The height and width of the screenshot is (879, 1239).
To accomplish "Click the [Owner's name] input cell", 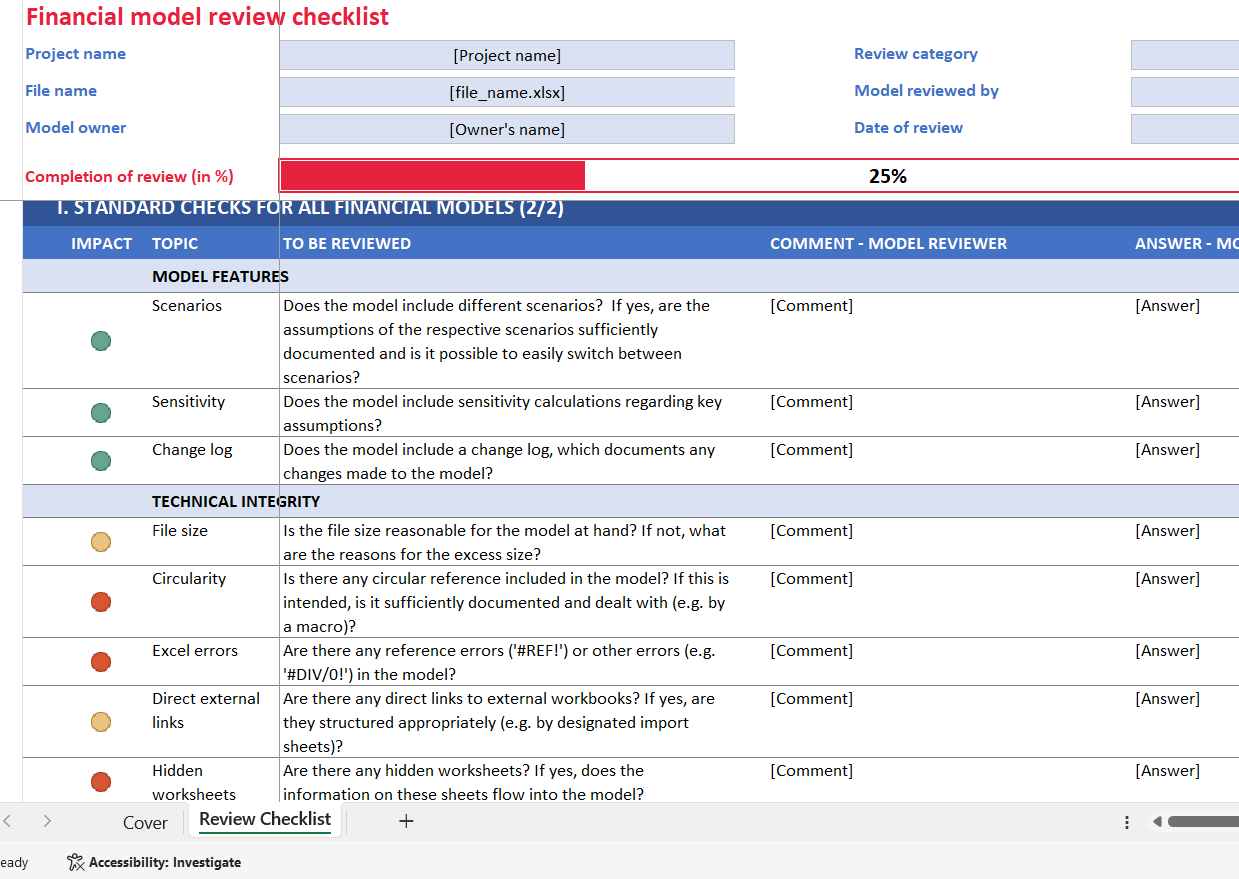I will 507,129.
